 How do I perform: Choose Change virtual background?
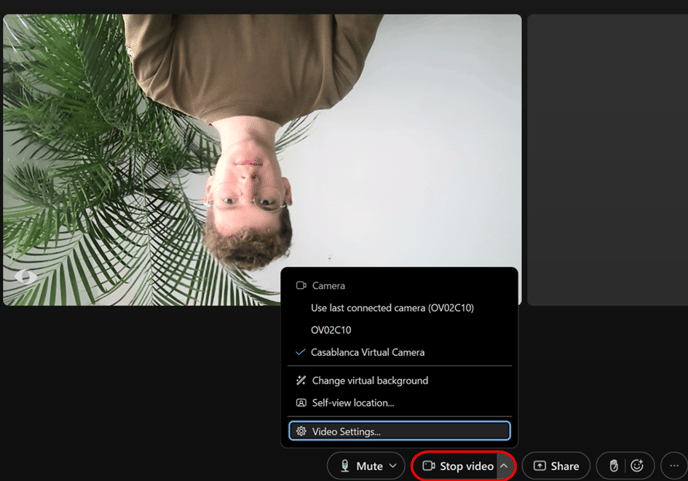tap(370, 381)
